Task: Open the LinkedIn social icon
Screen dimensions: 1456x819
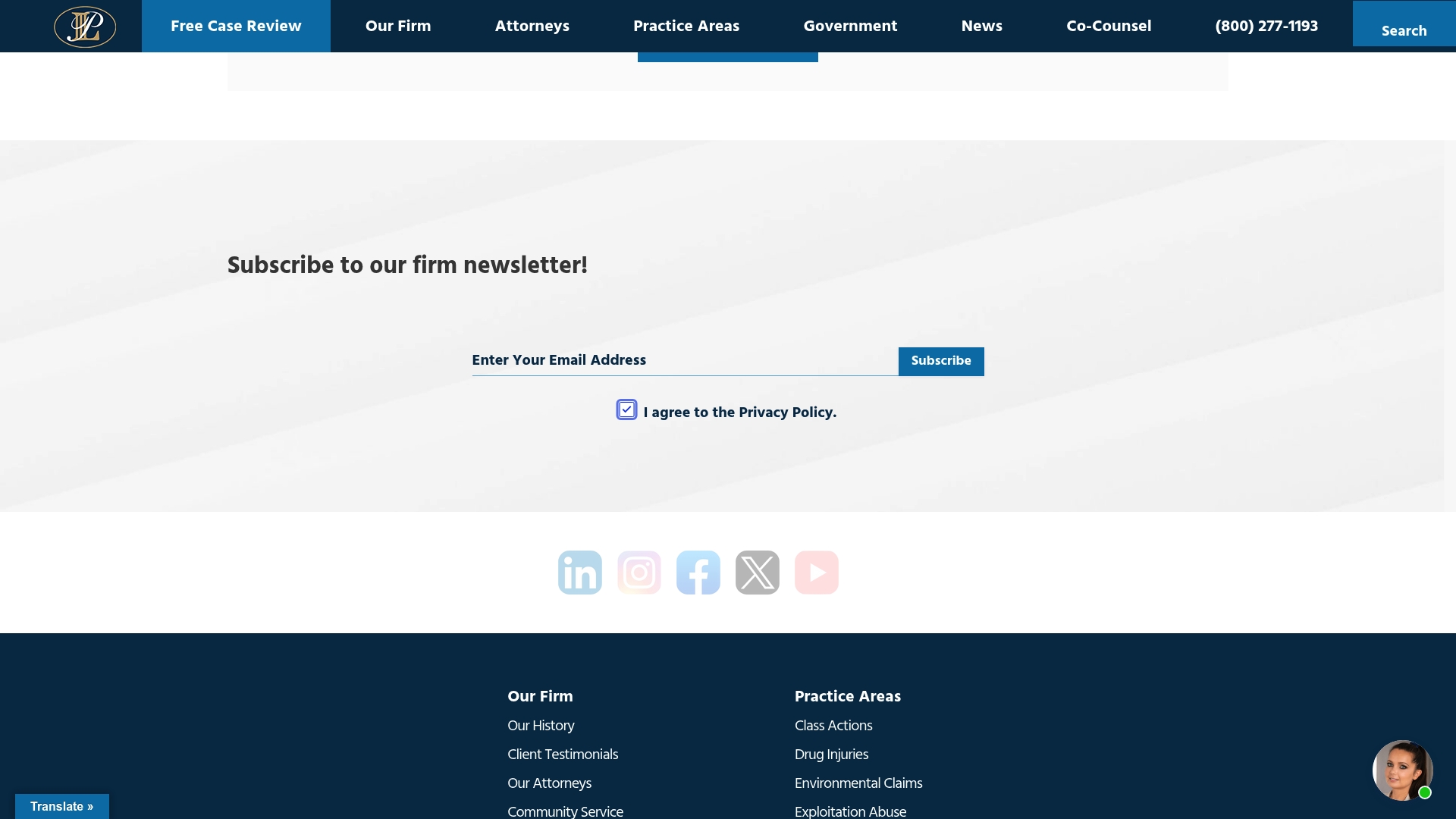Action: coord(580,573)
